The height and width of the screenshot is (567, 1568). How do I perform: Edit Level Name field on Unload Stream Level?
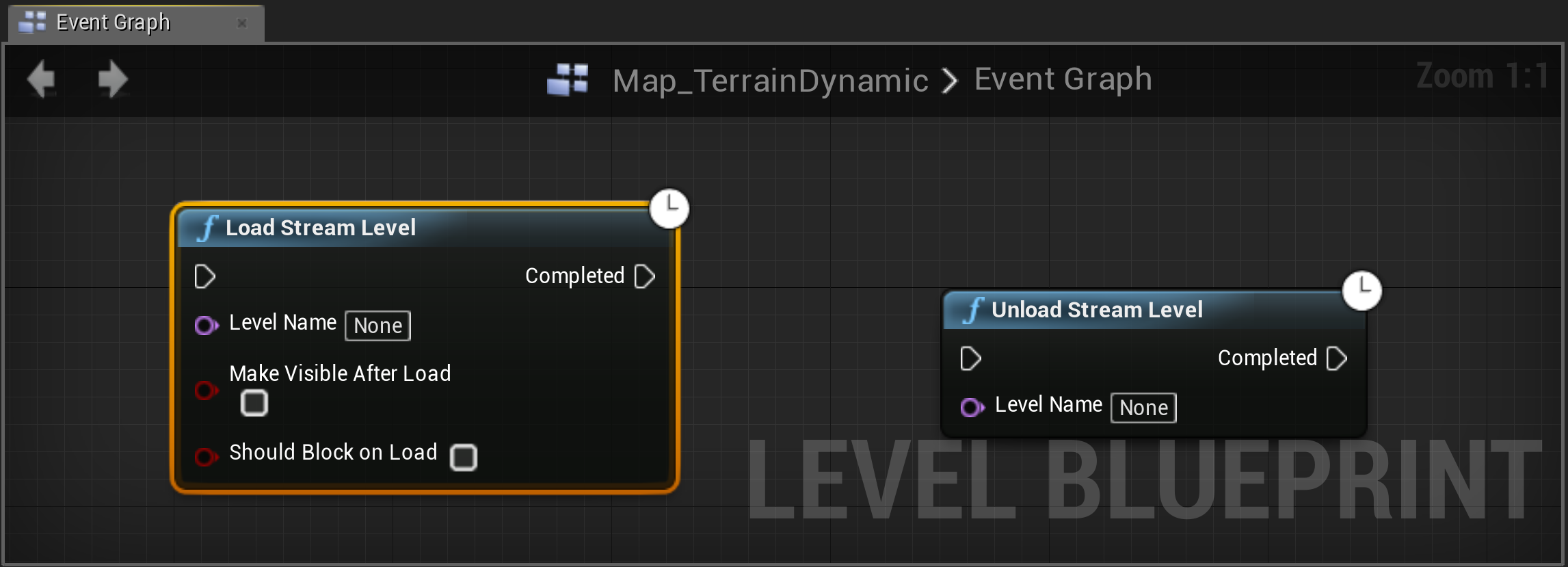(x=1143, y=408)
